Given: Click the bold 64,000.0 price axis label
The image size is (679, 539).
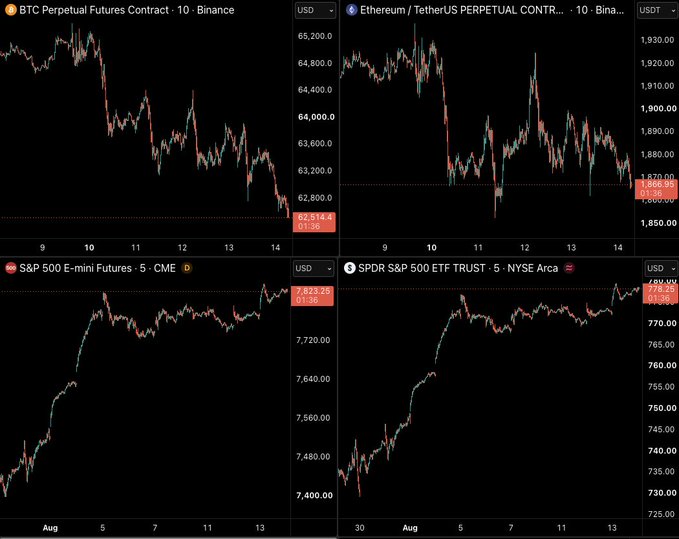Looking at the screenshot, I should [x=316, y=117].
